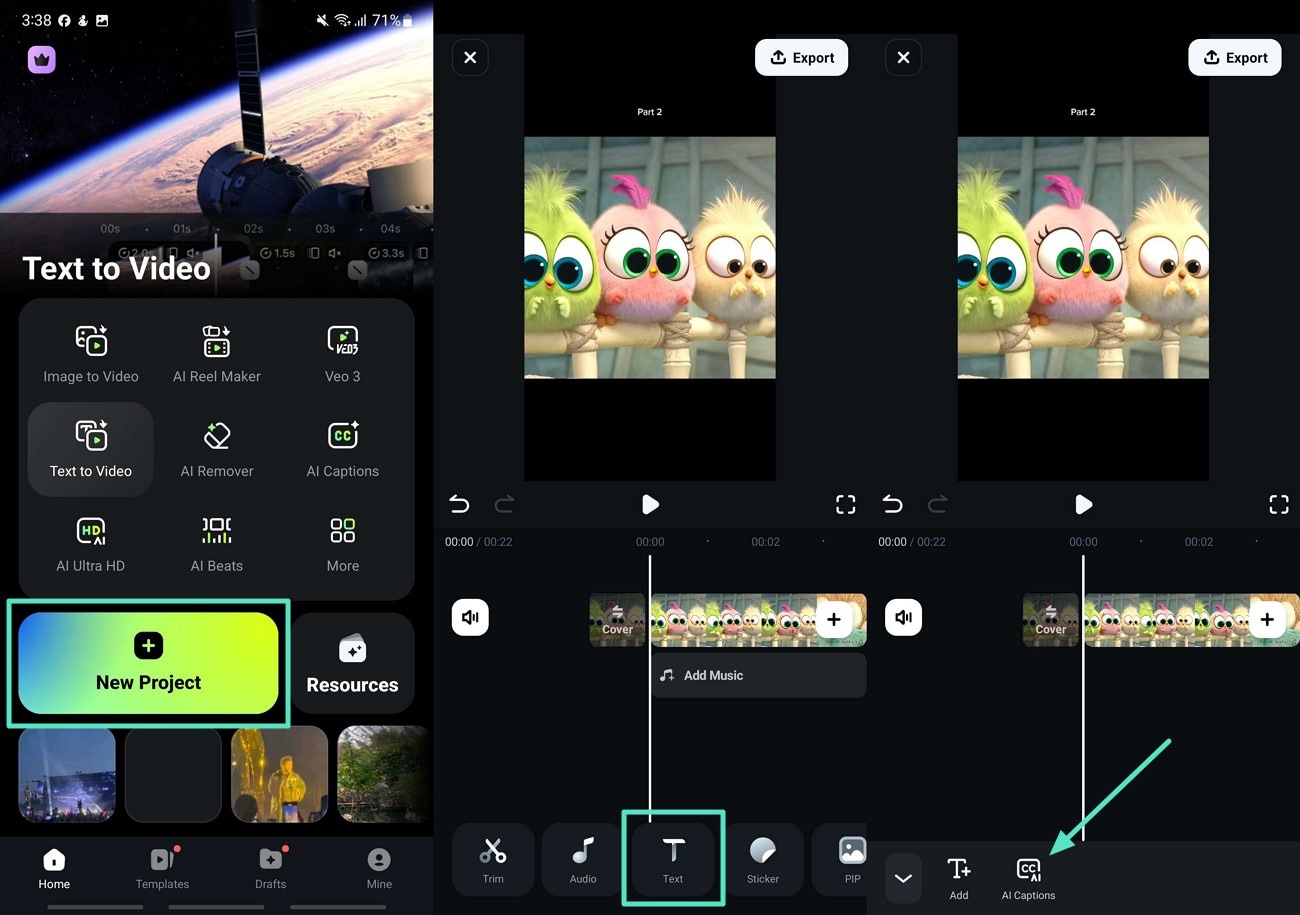The width and height of the screenshot is (1300, 915).
Task: Redo in the right editor
Action: click(938, 504)
